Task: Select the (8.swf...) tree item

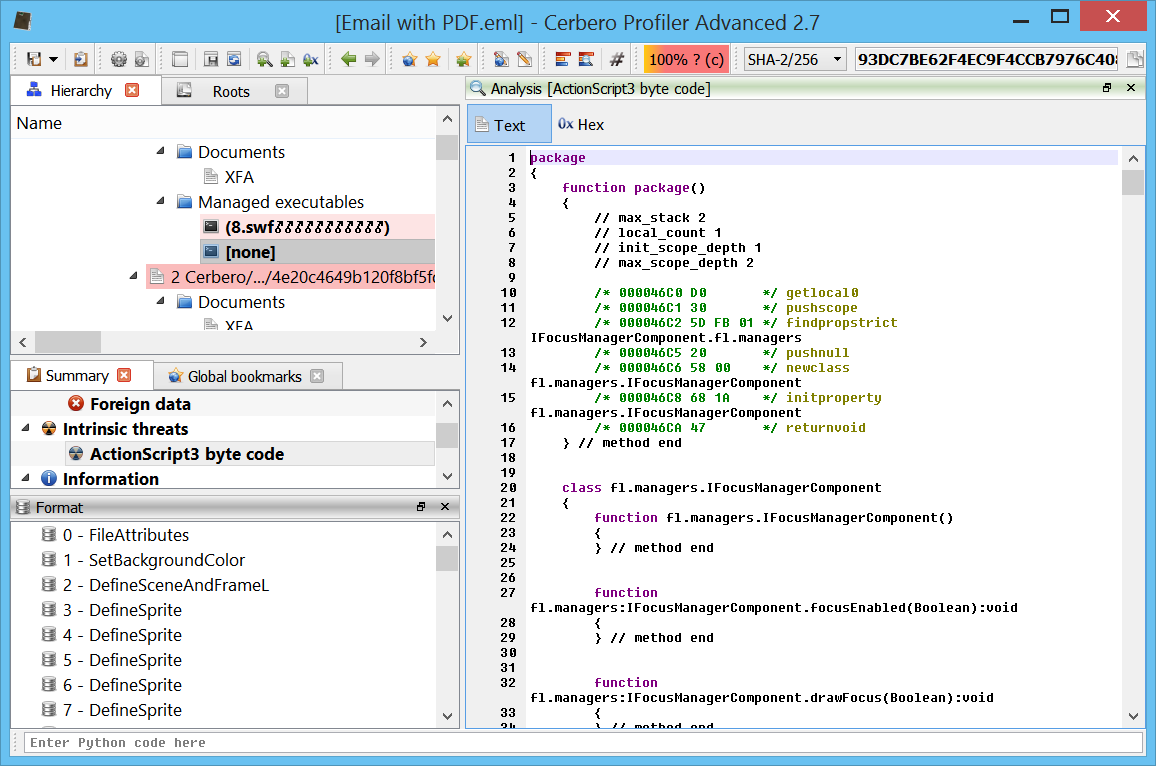Action: [317, 227]
